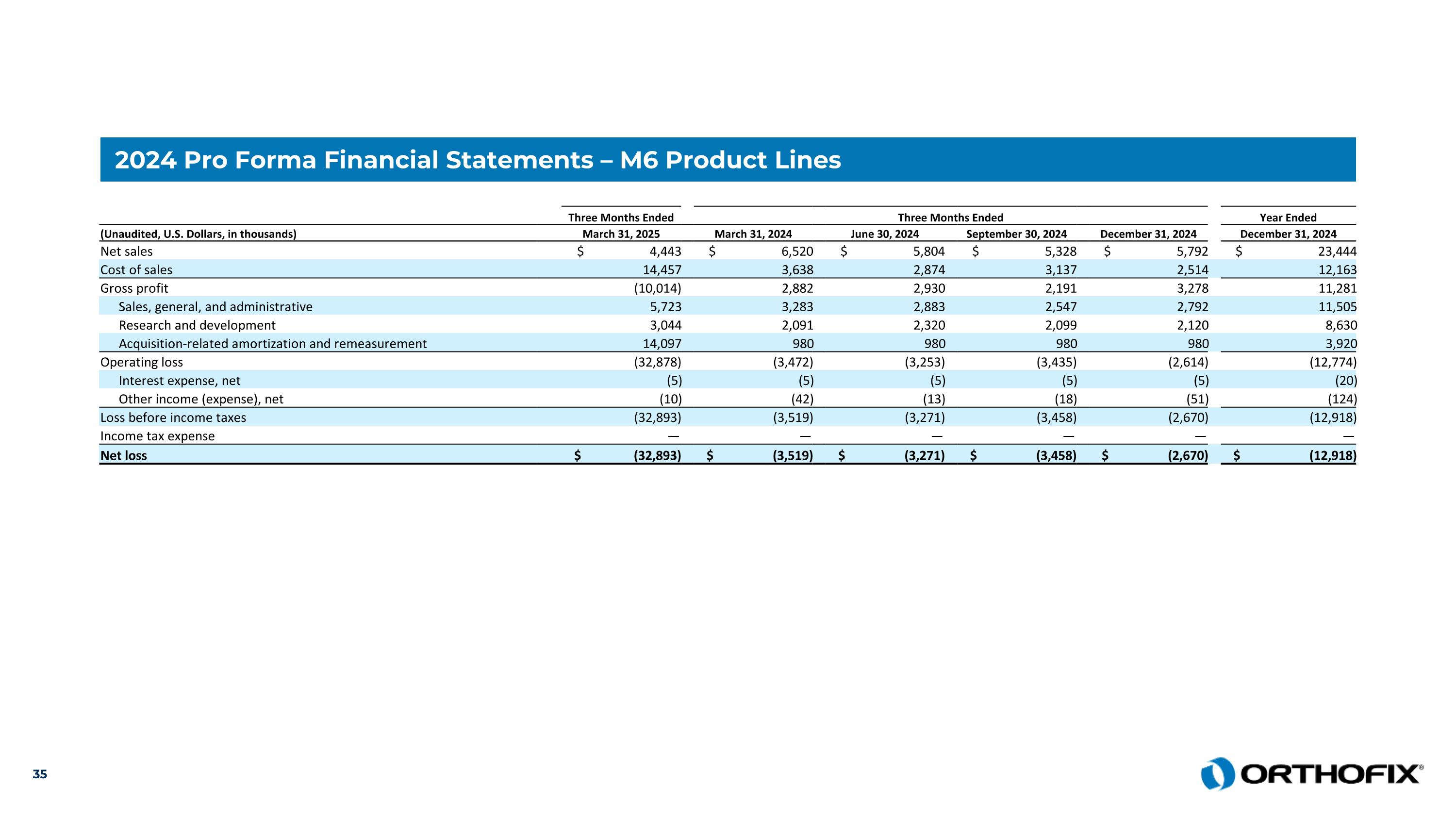
Task: Click full-year net sales value 23,444
Action: pyautogui.click(x=1337, y=251)
